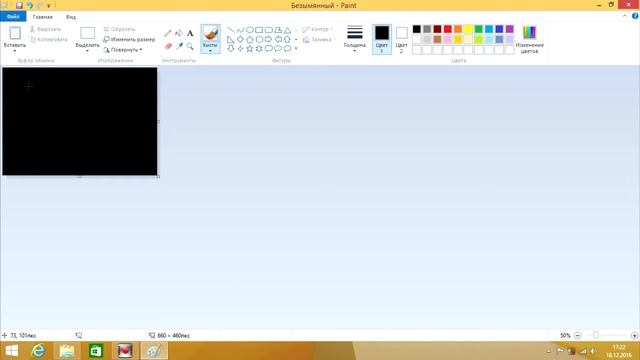Open the Выделить selection dropdown arrow
This screenshot has width=640, height=360.
tap(87, 51)
